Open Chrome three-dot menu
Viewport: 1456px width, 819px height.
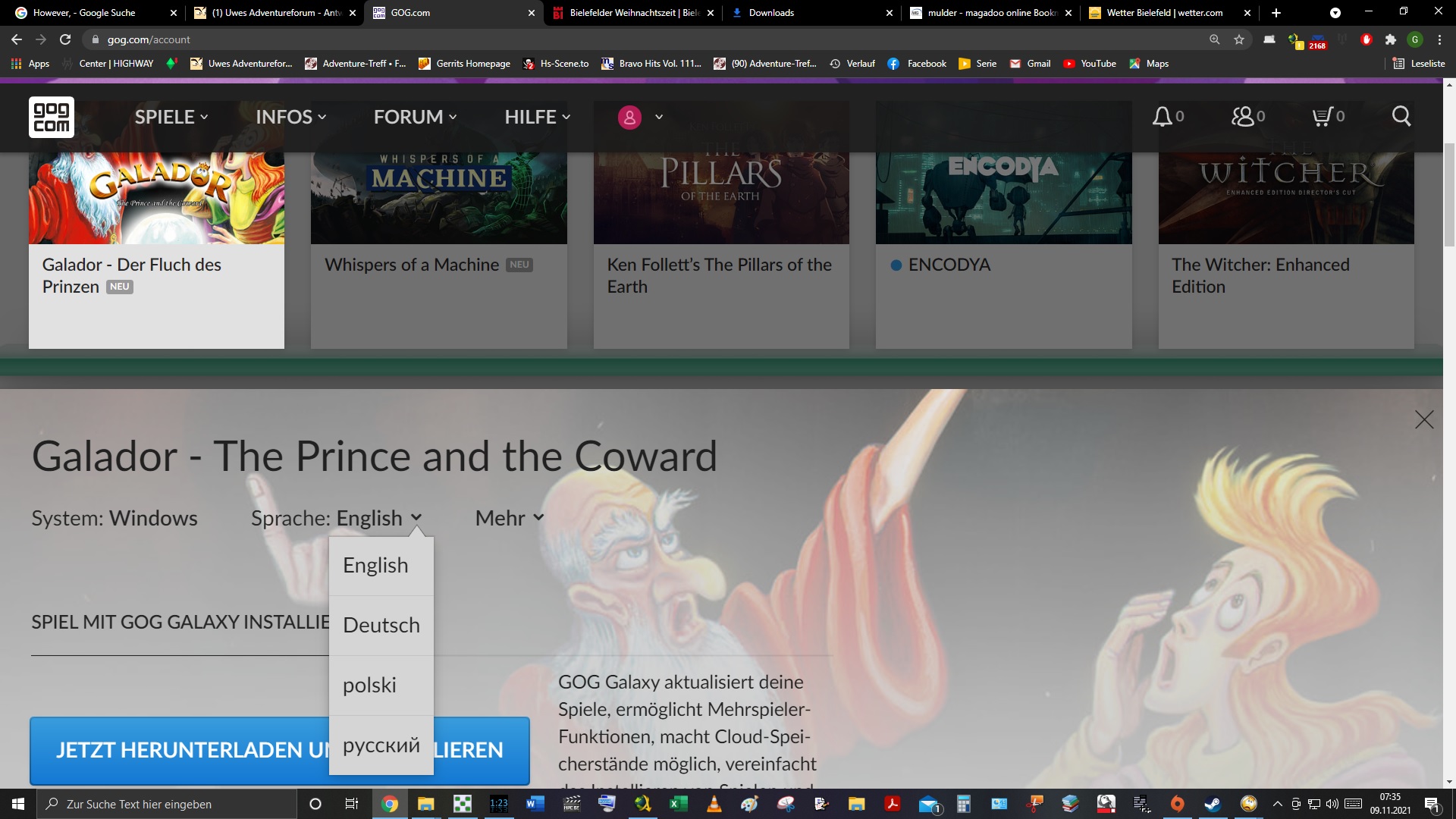pyautogui.click(x=1439, y=39)
